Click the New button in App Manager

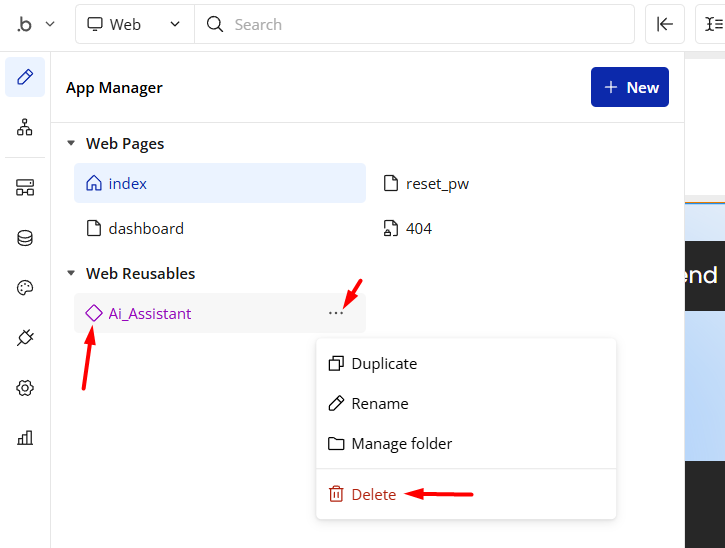click(630, 87)
